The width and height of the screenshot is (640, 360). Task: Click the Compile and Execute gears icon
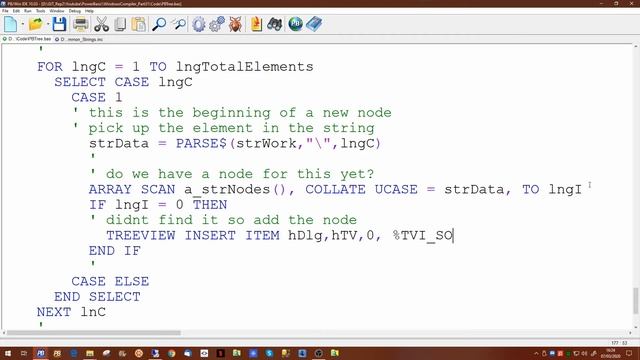coord(217,24)
